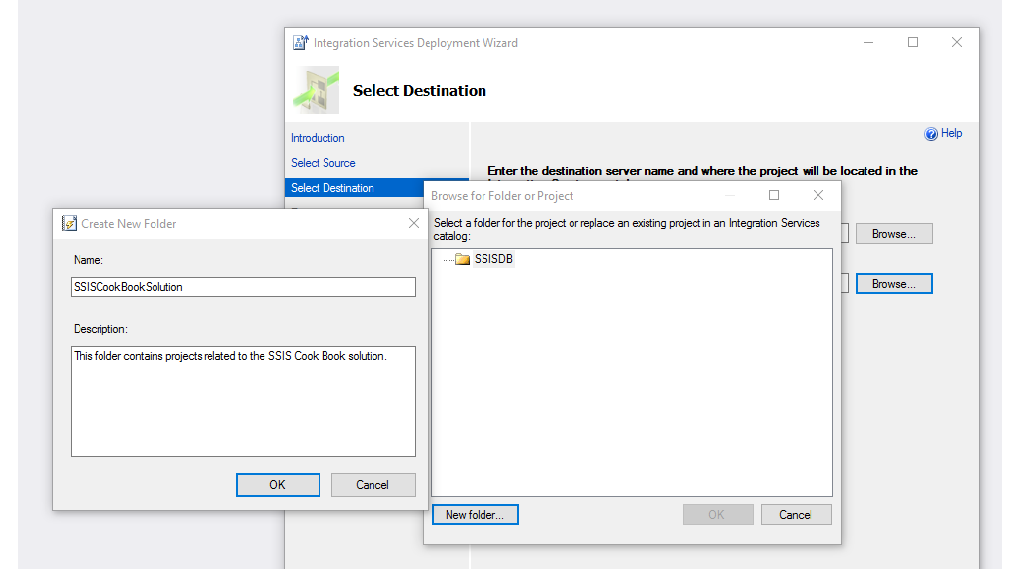Open the Help link in wizard

(x=951, y=133)
